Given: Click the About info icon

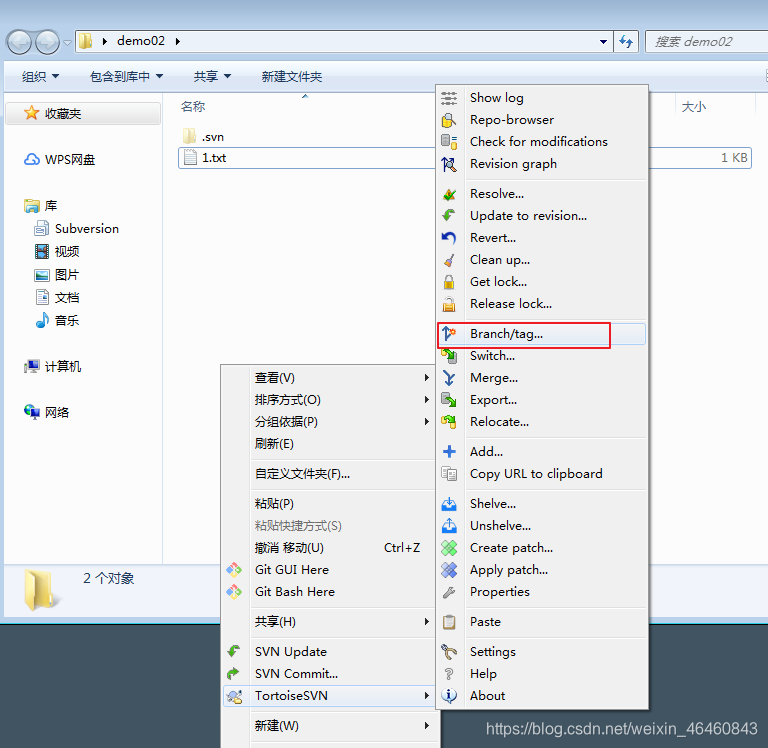Looking at the screenshot, I should pos(449,696).
